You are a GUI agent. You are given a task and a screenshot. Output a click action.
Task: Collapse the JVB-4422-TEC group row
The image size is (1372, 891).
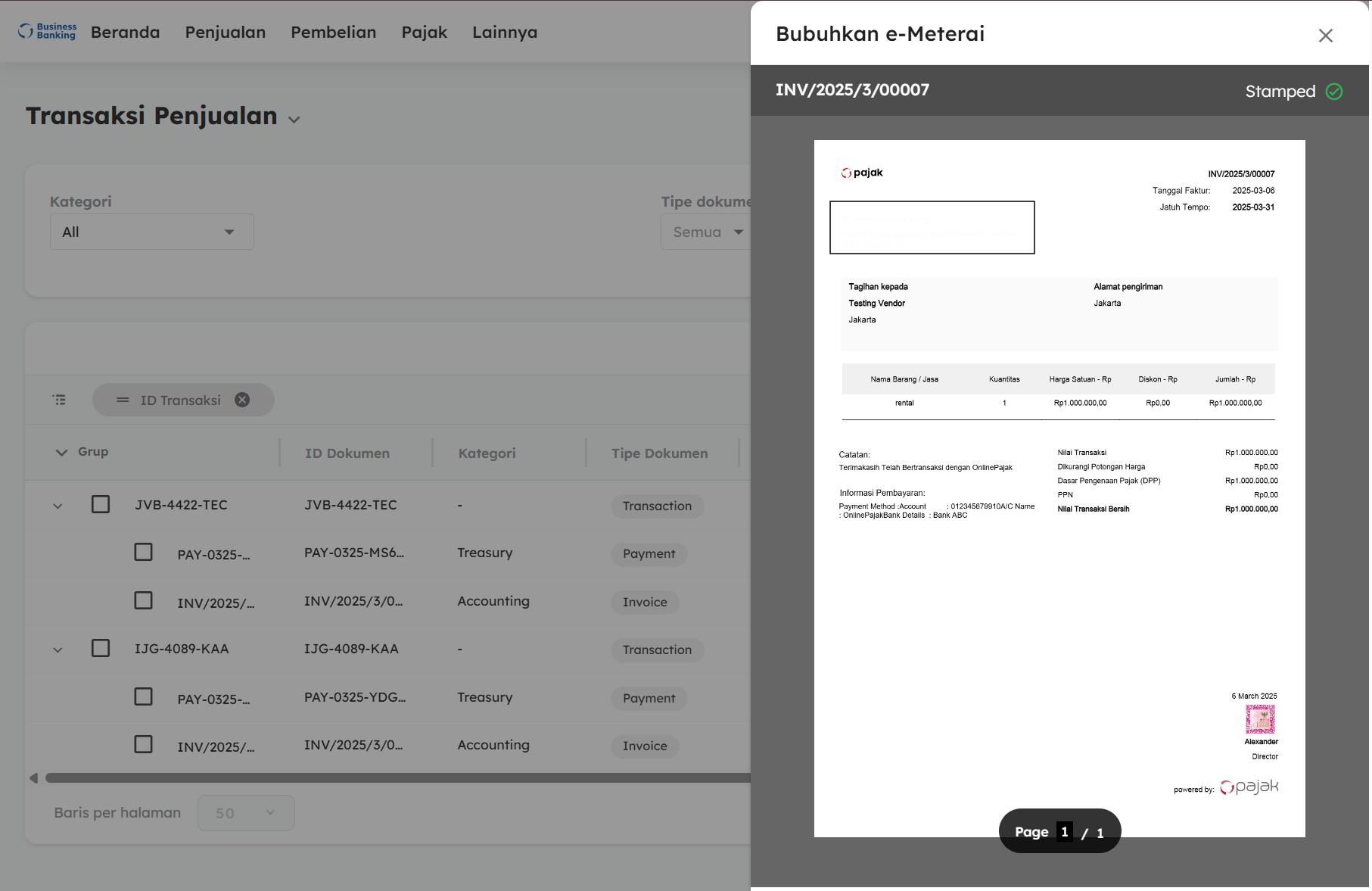[x=58, y=506]
